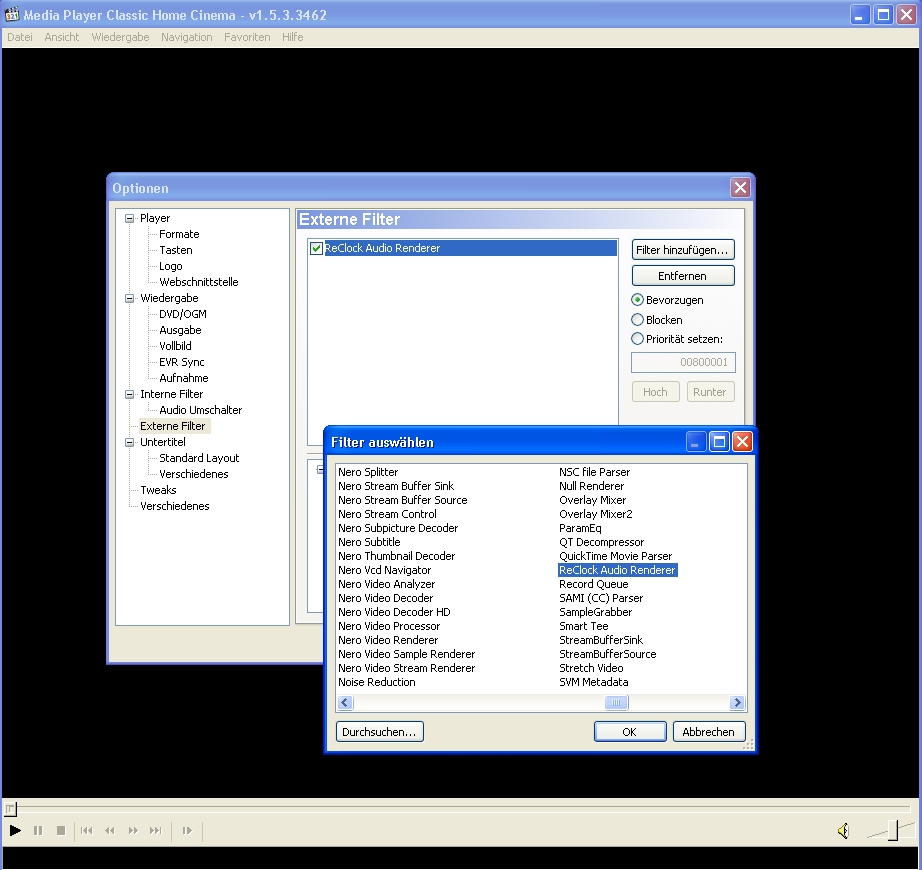
Task: Select Tweaks in the options tree
Action: 158,490
